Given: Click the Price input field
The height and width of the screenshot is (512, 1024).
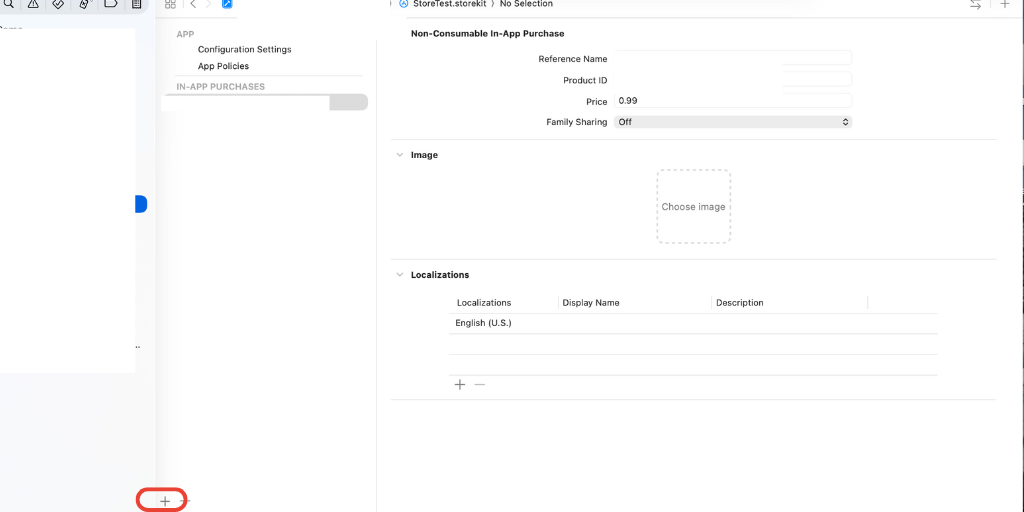Looking at the screenshot, I should 733,101.
